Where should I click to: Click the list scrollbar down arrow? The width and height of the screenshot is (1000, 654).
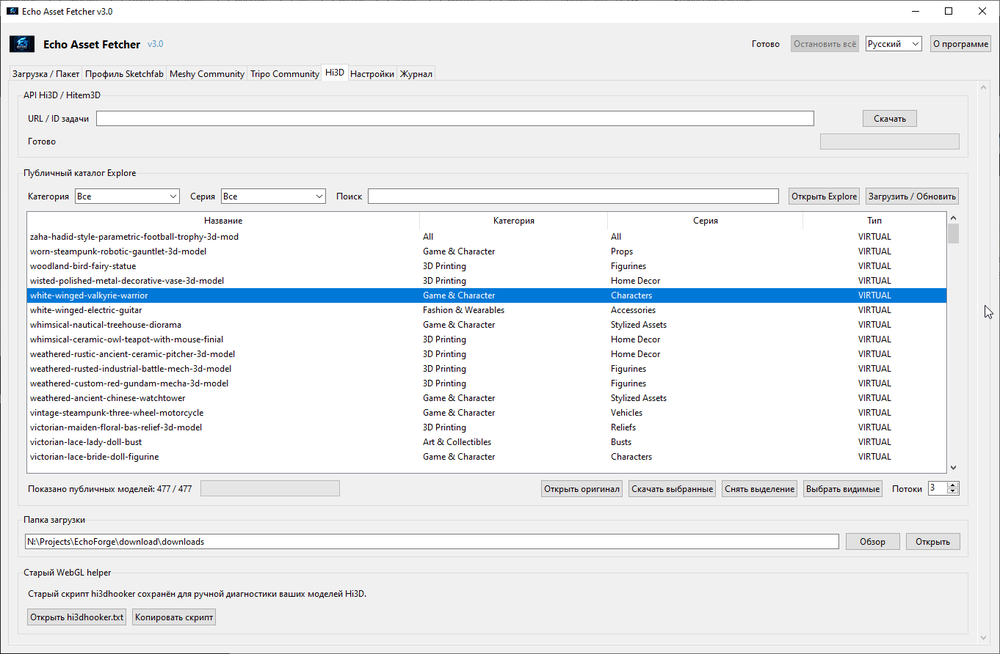953,468
